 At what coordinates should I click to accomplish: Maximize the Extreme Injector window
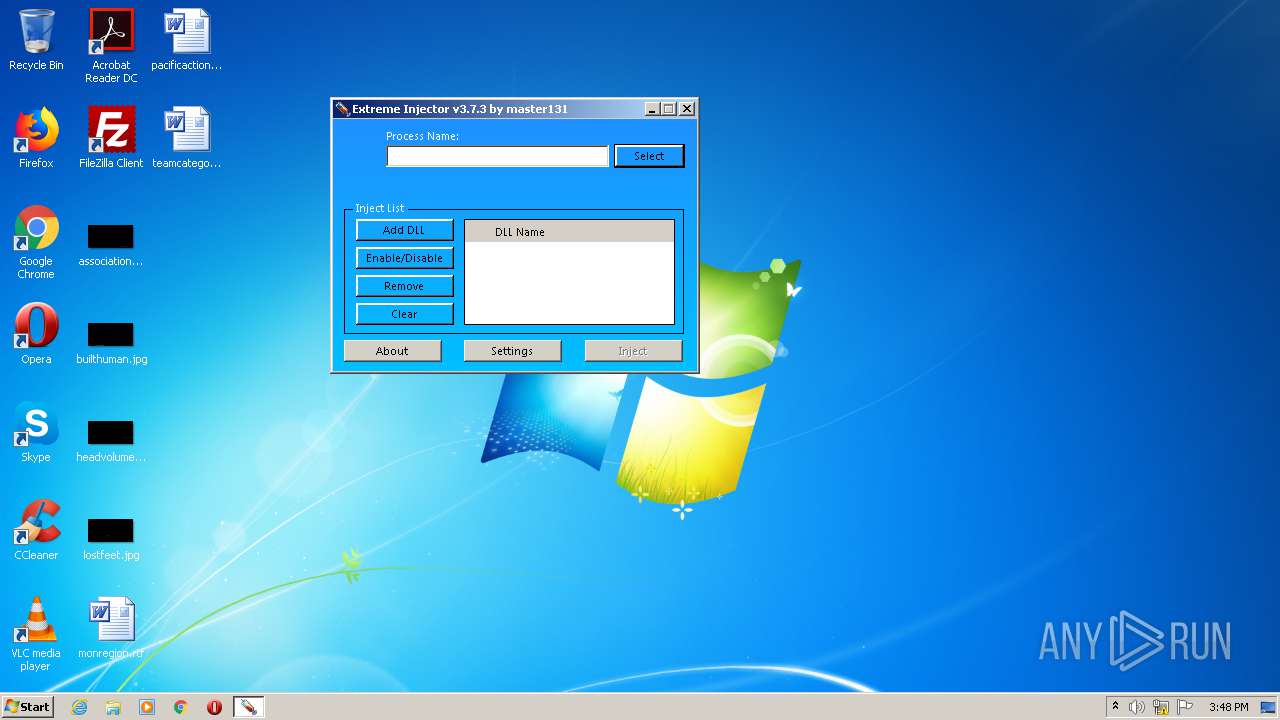(669, 109)
